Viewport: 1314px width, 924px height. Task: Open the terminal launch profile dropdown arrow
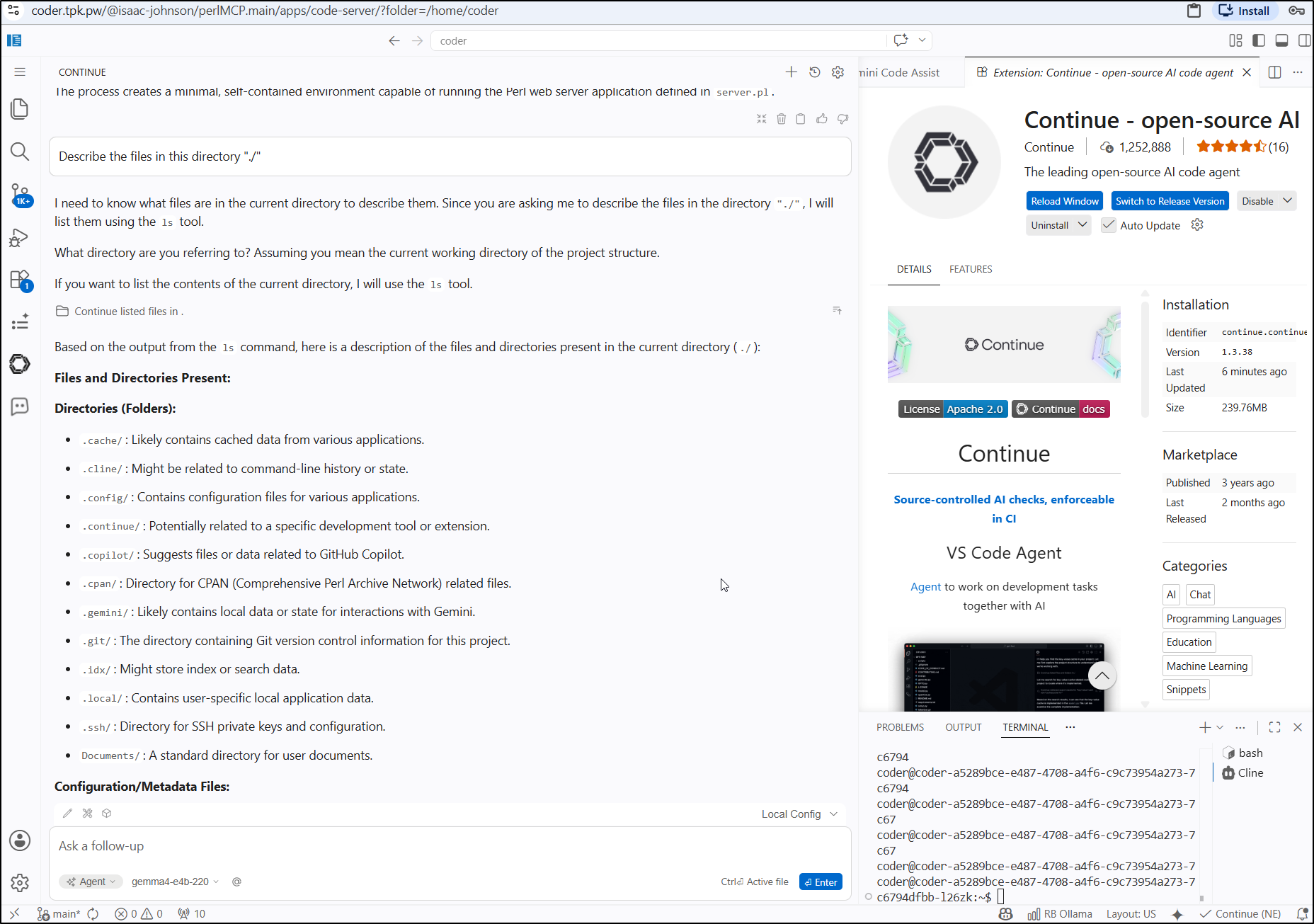(x=1220, y=727)
